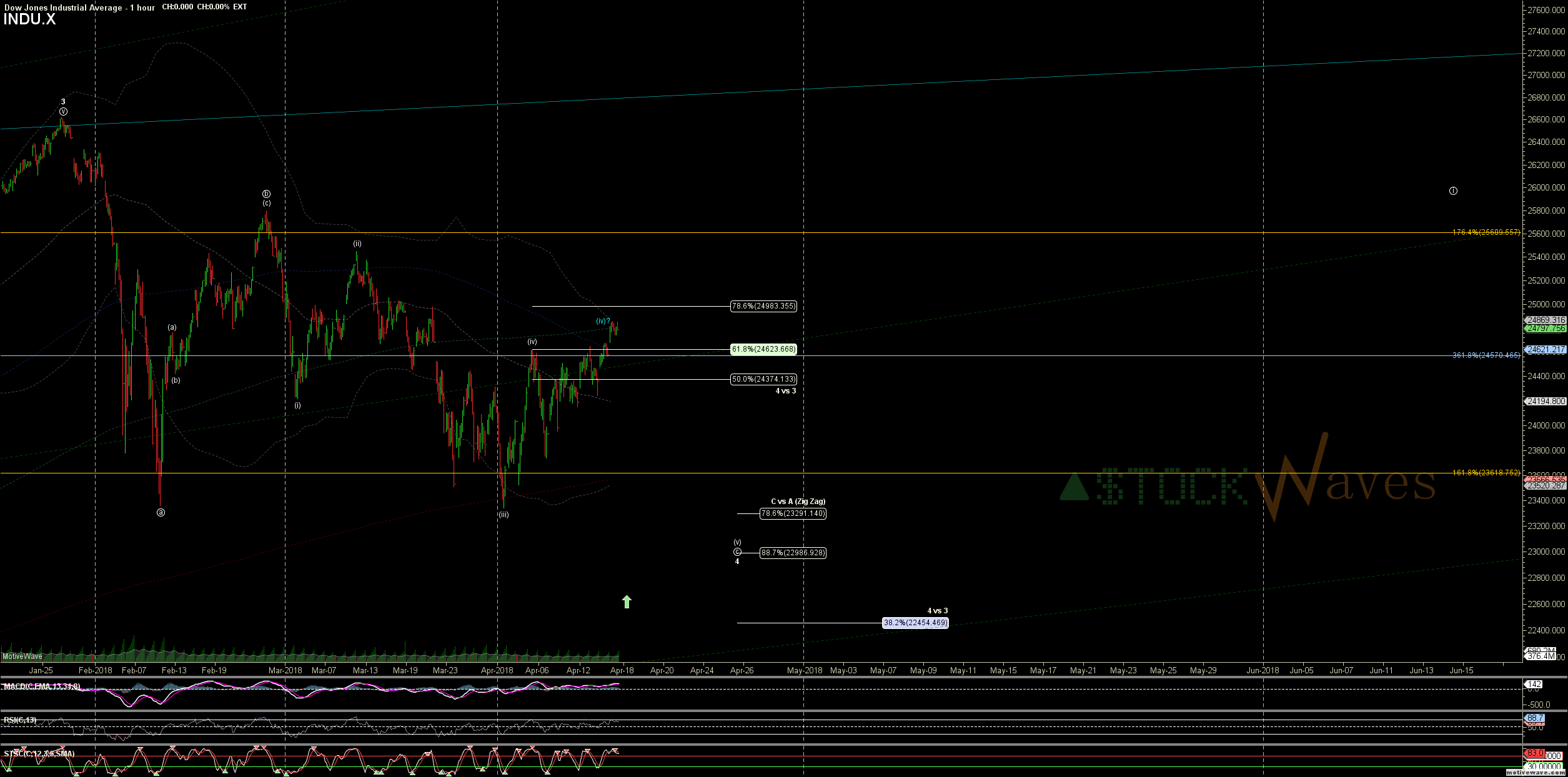Click the projected (v) wave label
Viewport: 1568px width, 777px height.
coord(737,542)
